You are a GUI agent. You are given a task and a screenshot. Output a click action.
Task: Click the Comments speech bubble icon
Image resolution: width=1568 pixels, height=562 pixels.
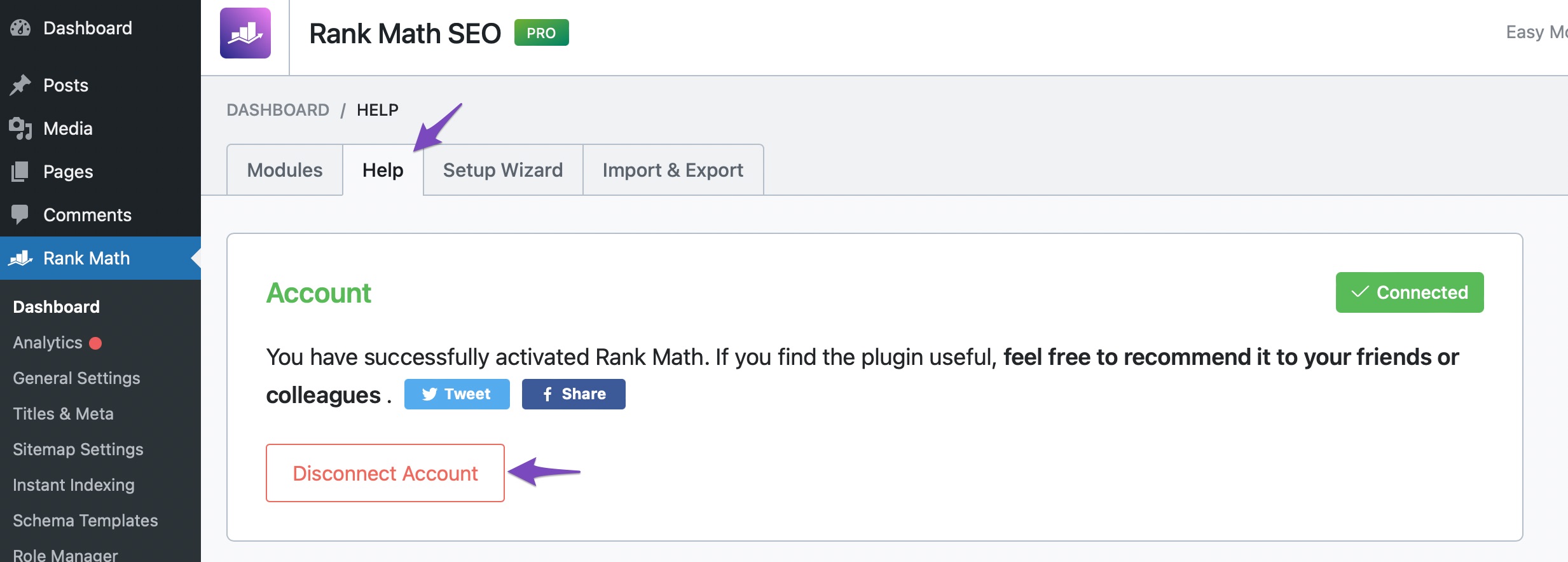tap(20, 214)
